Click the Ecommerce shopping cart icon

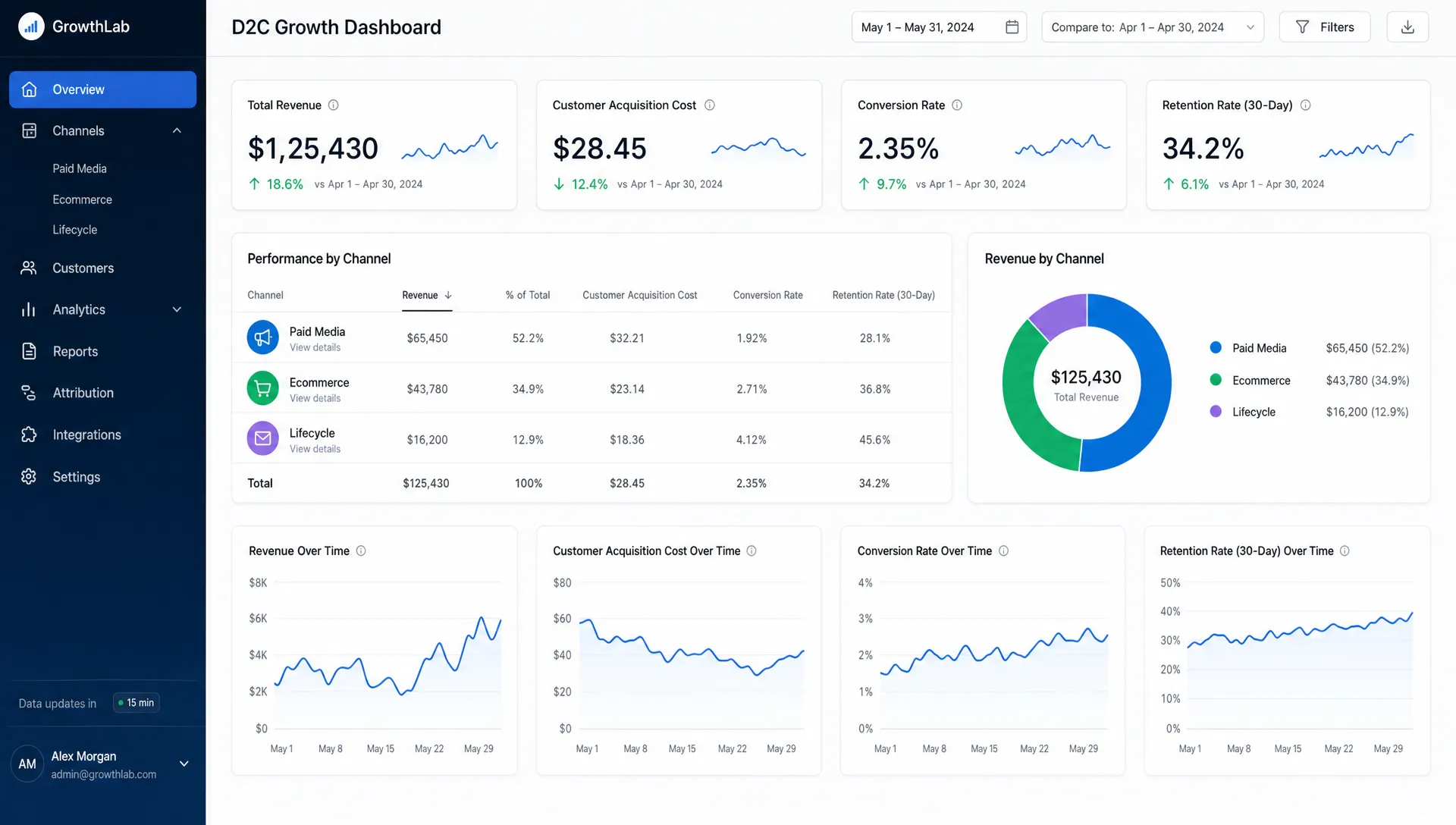click(x=262, y=388)
